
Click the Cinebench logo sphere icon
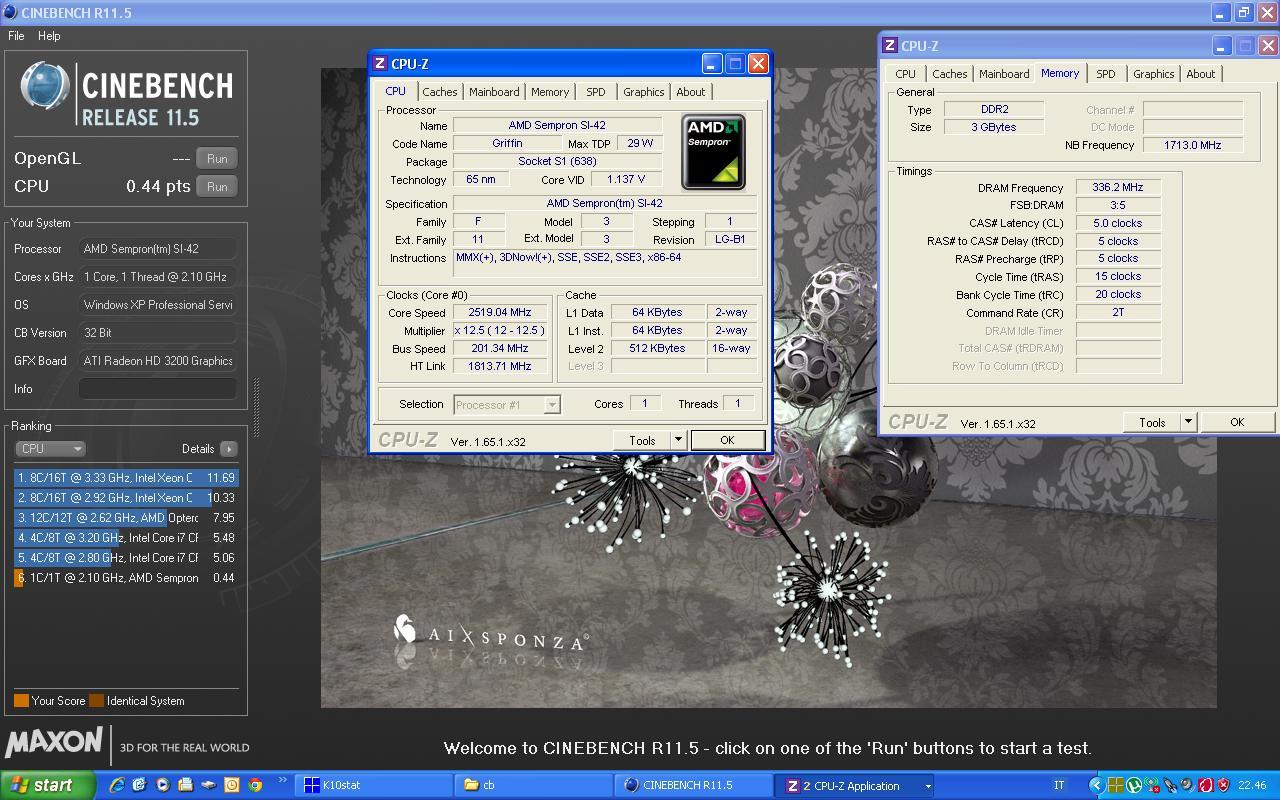[x=45, y=87]
